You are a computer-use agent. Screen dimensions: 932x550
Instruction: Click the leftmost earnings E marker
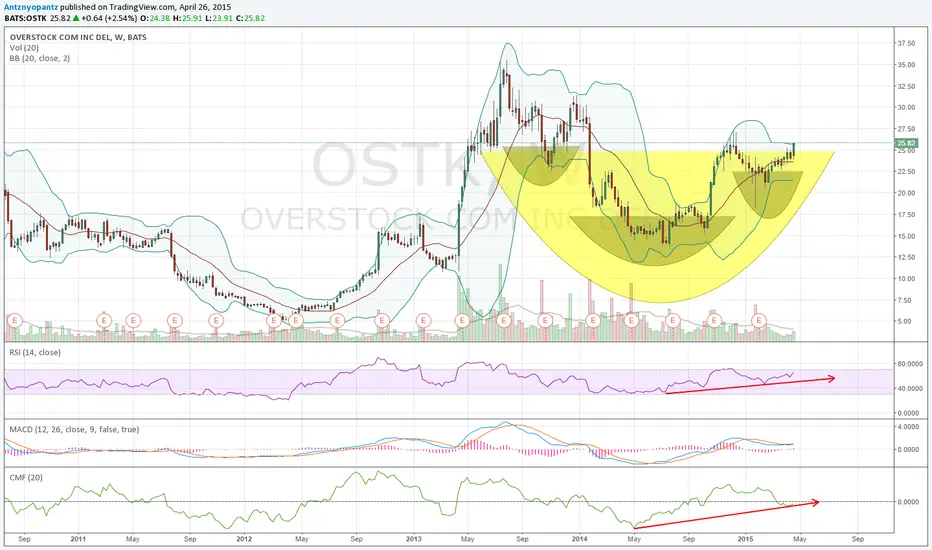pyautogui.click(x=14, y=320)
